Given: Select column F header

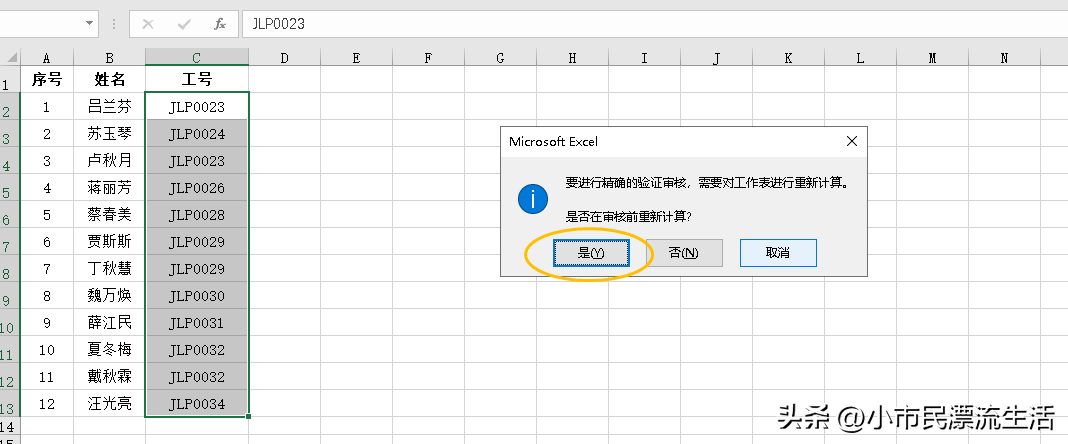Looking at the screenshot, I should point(428,58).
